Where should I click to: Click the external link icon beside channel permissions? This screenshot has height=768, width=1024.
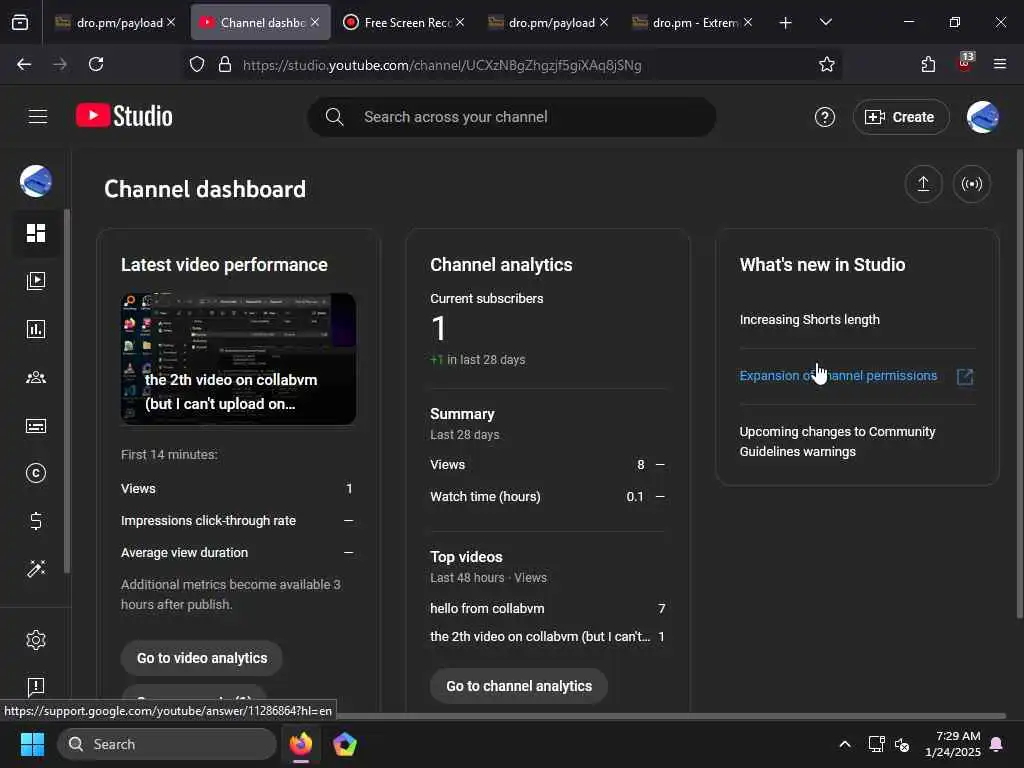965,376
